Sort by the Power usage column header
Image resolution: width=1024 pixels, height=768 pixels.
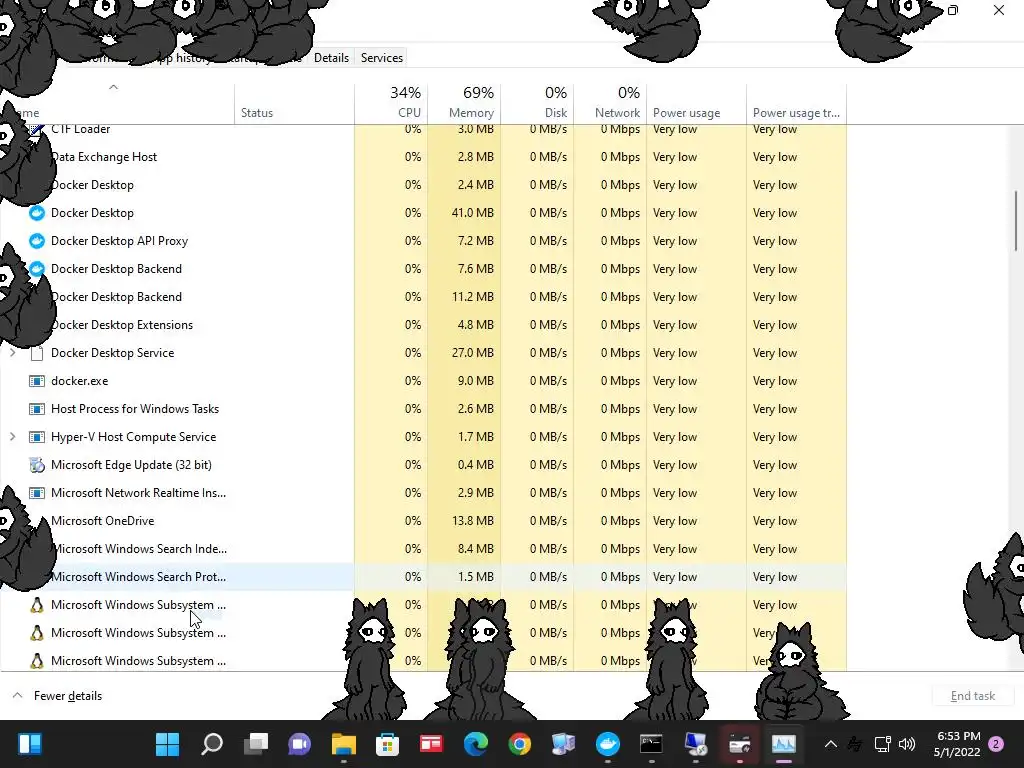click(x=696, y=103)
